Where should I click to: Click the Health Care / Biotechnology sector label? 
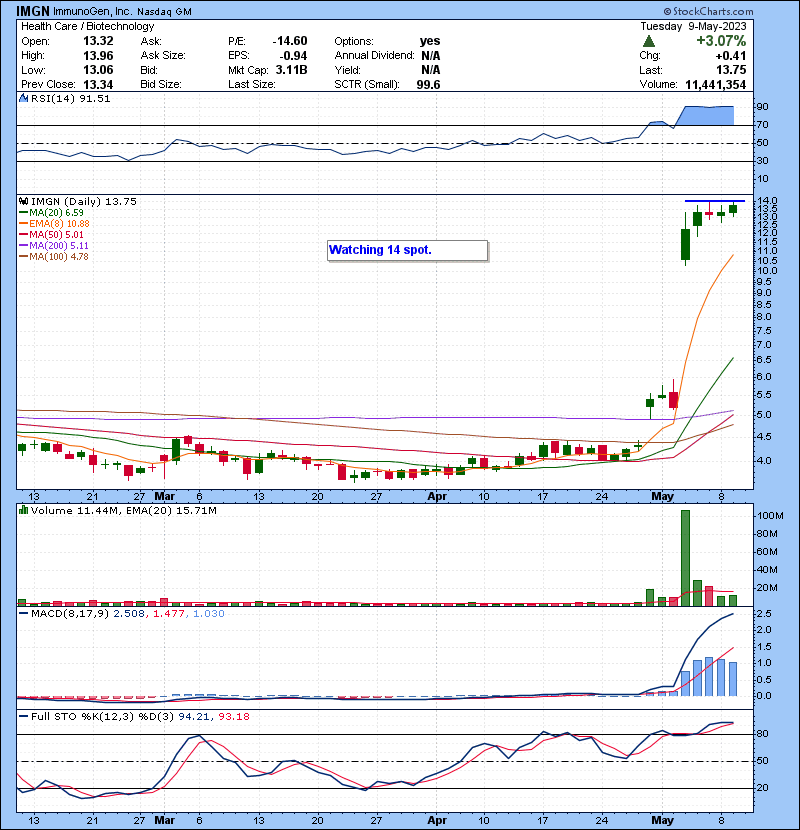[87, 26]
